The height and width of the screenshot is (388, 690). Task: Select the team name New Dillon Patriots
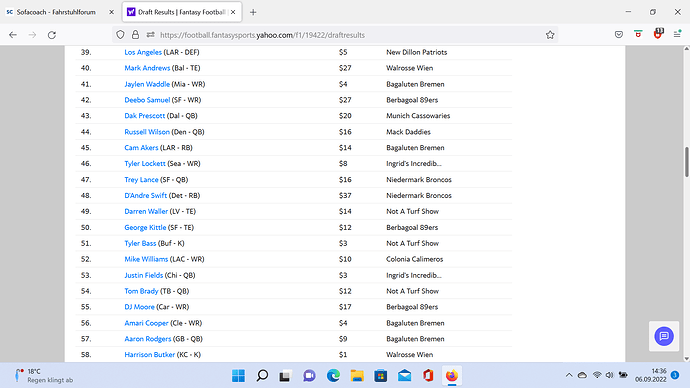417,52
